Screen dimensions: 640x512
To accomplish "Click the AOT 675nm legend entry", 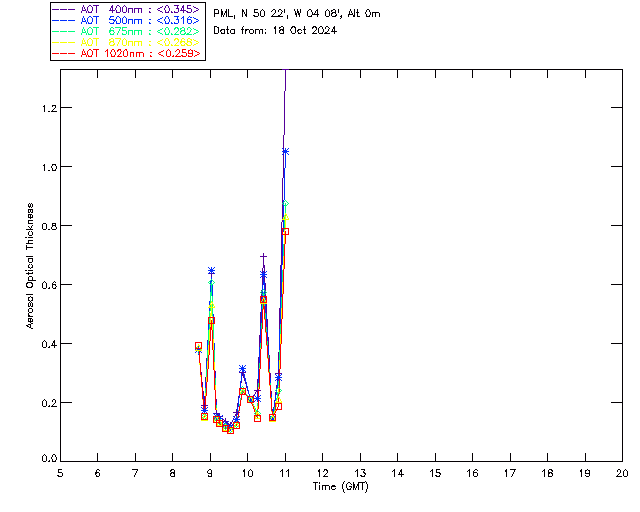I will 127,31.
